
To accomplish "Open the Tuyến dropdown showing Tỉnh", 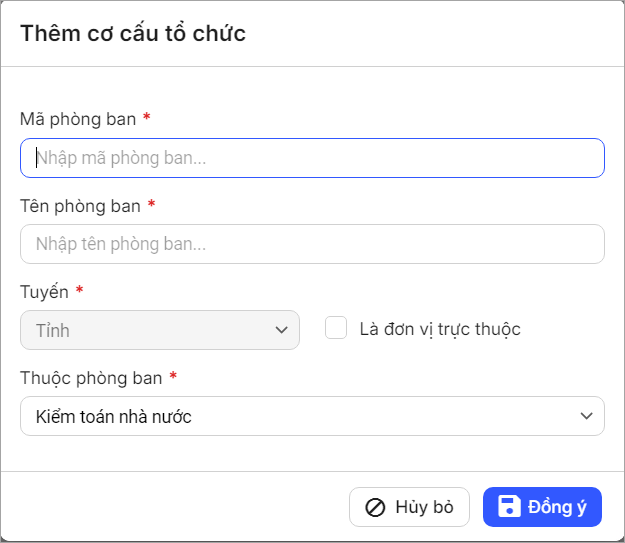I will (x=160, y=330).
